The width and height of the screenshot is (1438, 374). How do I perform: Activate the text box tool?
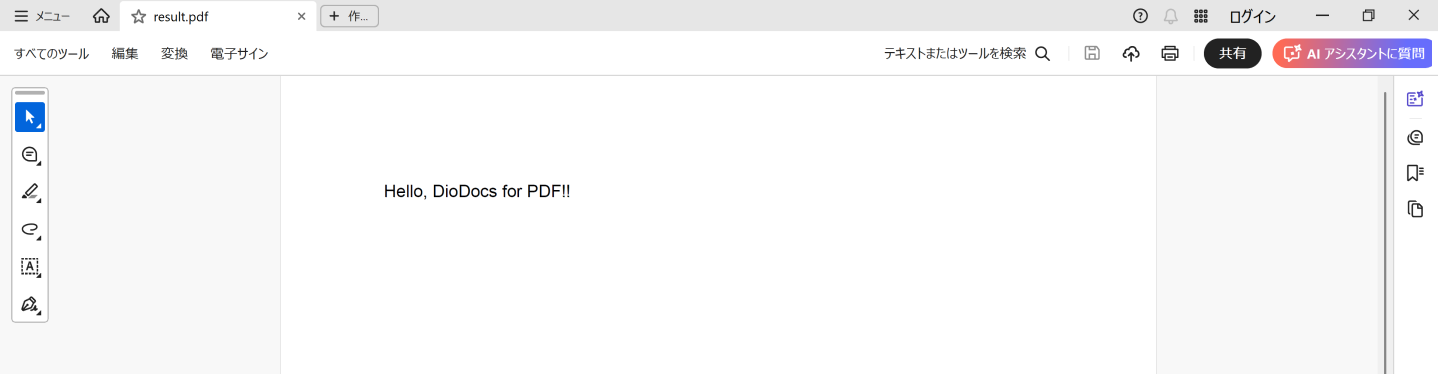click(x=30, y=266)
